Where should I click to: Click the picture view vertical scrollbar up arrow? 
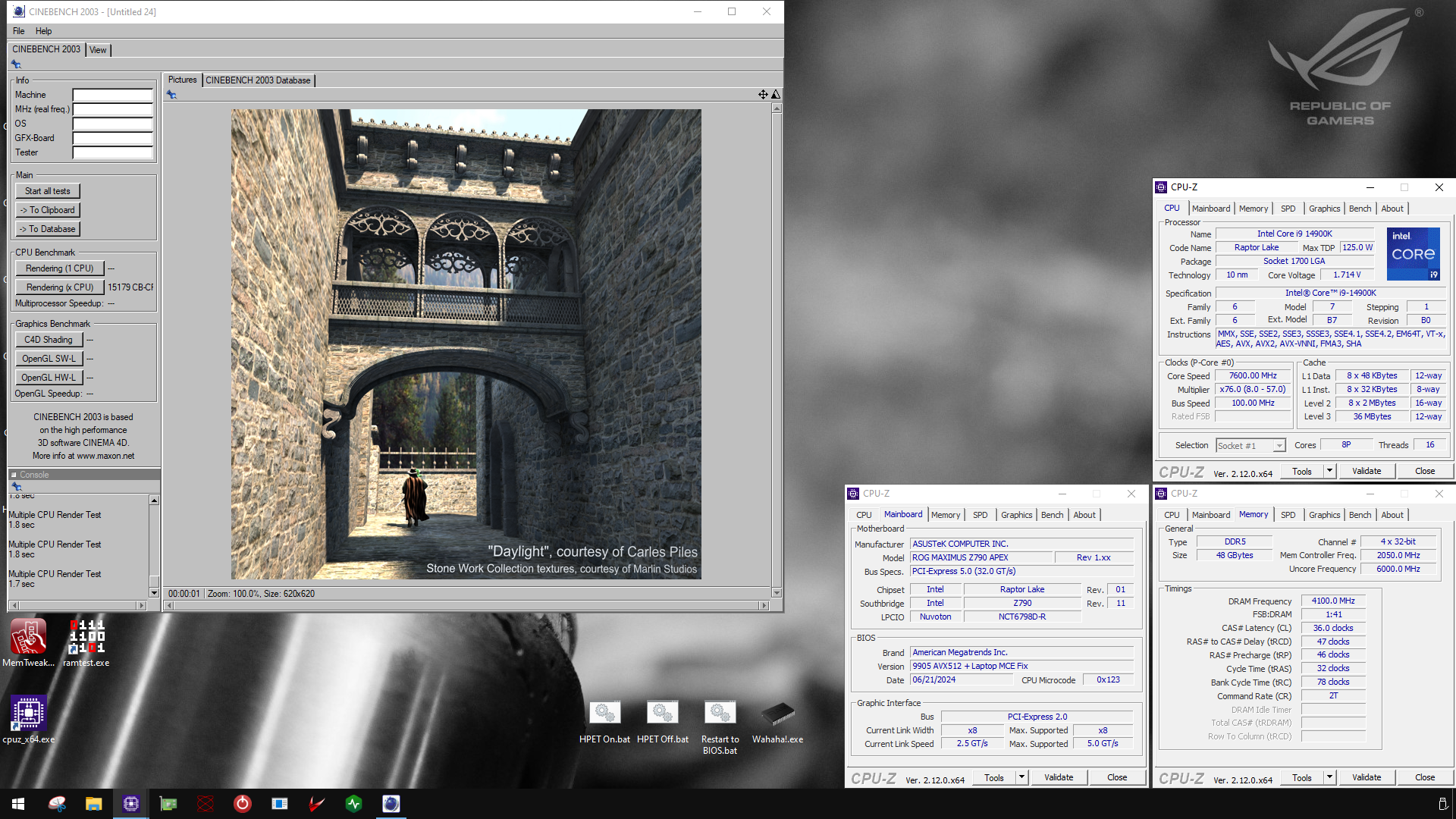[x=777, y=109]
